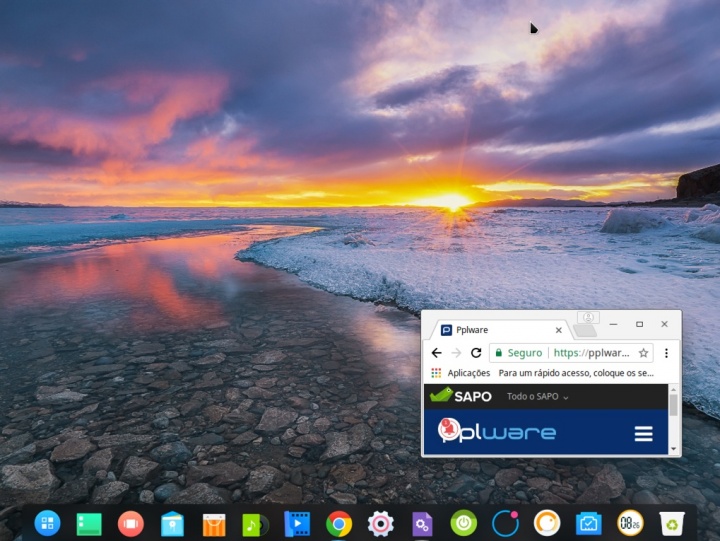Click the Pplware address bar URL

[592, 353]
